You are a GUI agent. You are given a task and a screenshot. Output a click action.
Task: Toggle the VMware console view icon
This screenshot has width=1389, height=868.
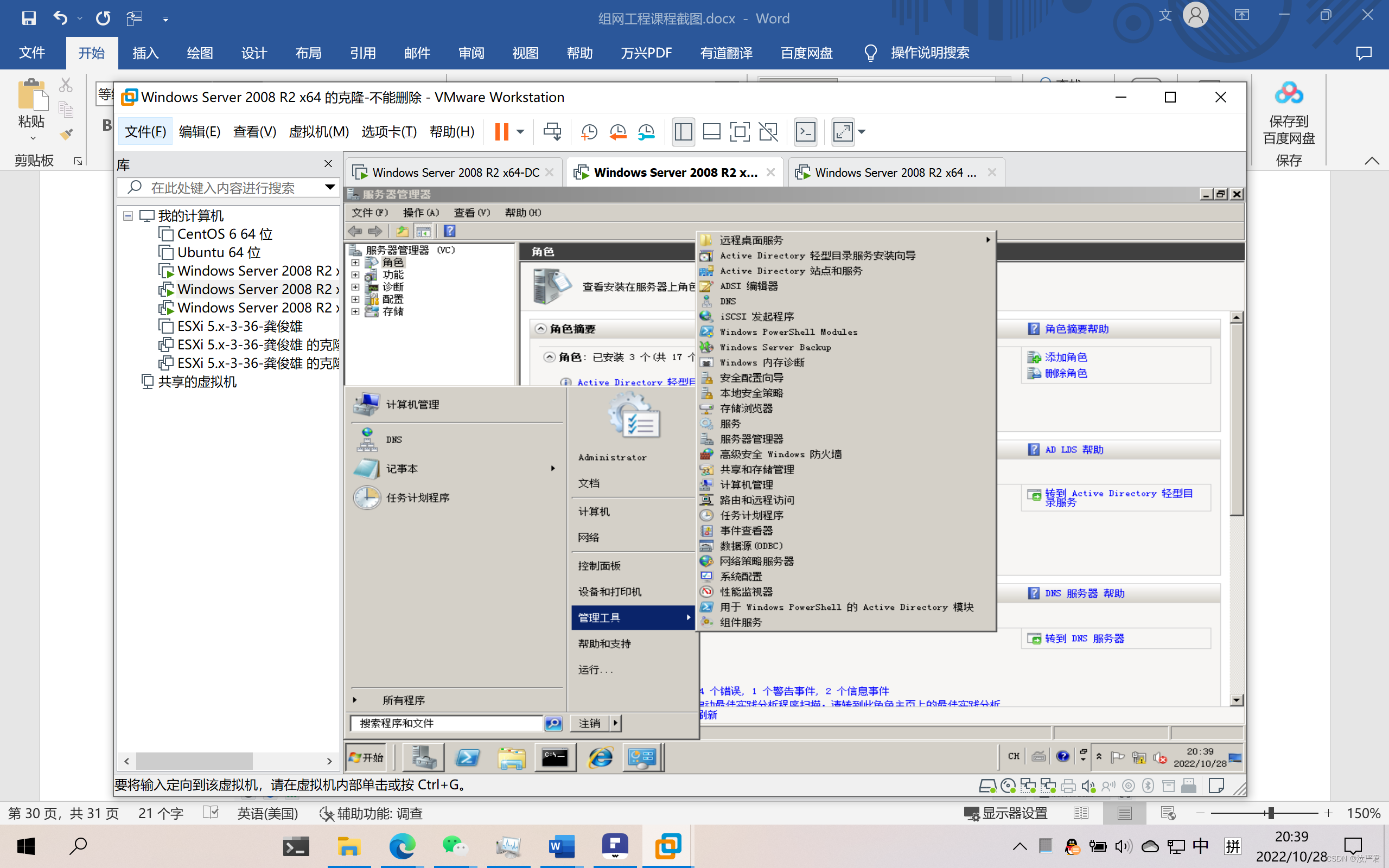(x=805, y=132)
